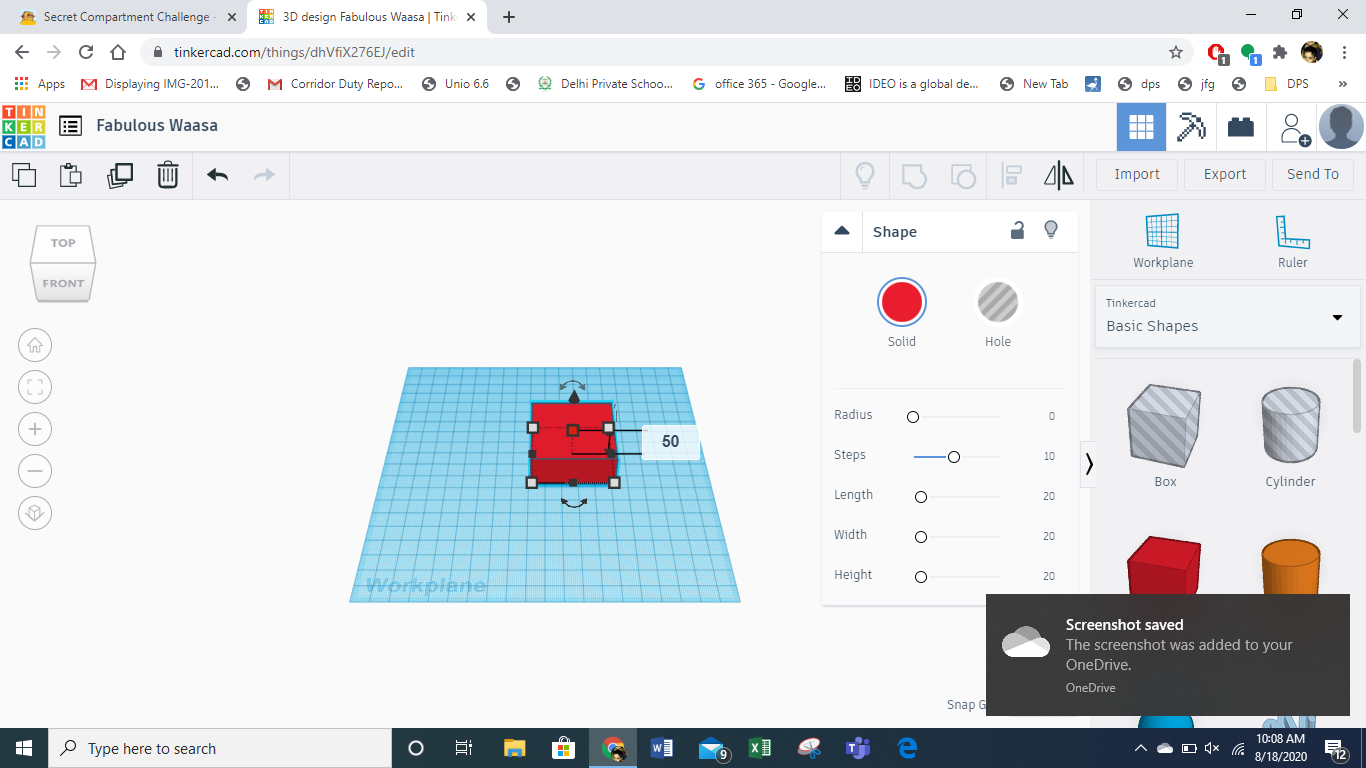Click the Flip mirror icon
1366x768 pixels.
coord(1059,176)
